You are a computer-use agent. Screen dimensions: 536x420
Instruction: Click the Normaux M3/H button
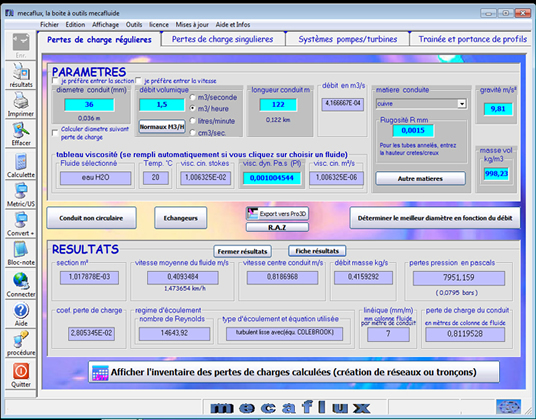click(162, 127)
